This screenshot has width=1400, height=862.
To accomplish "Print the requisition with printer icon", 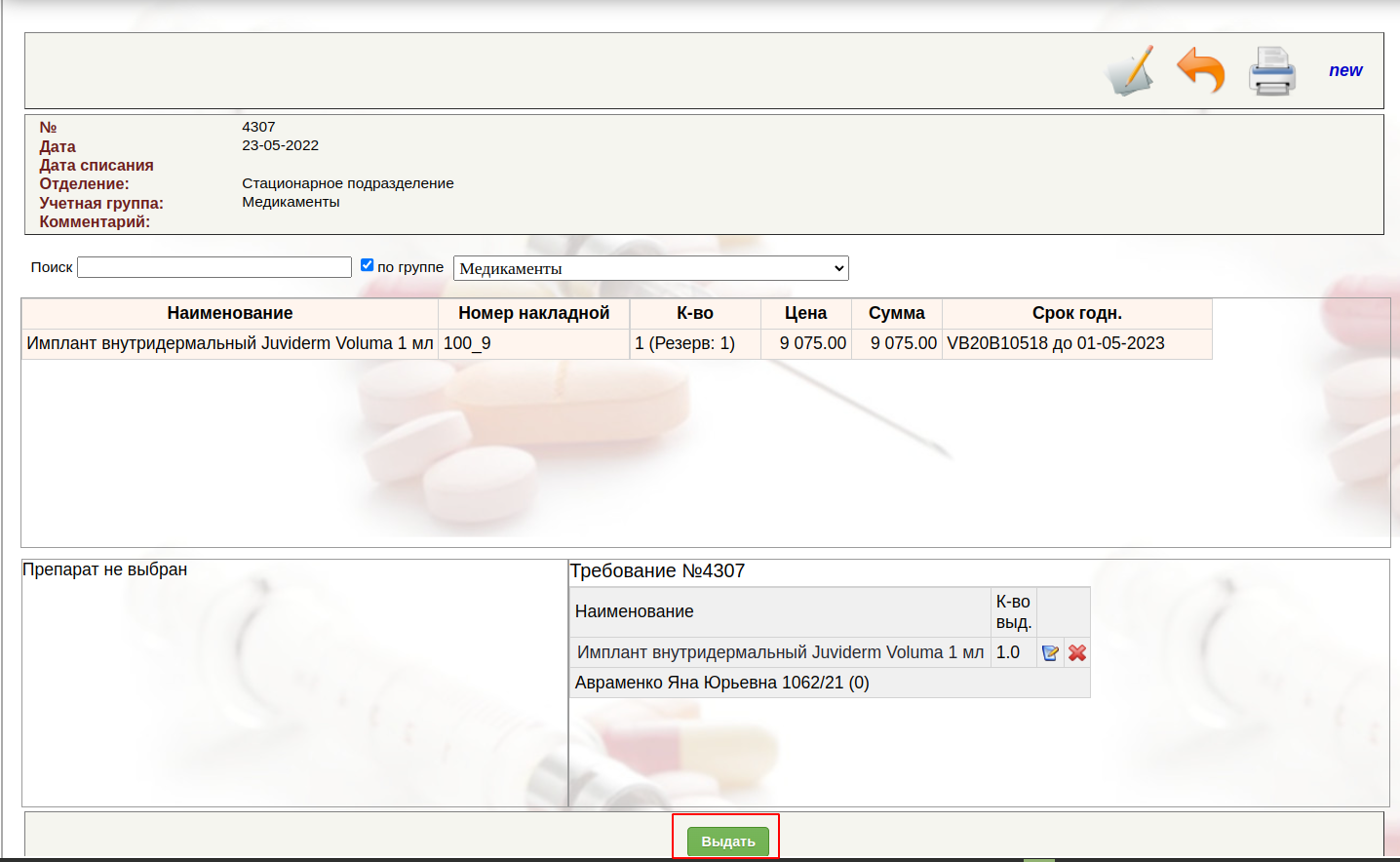I will [x=1271, y=71].
